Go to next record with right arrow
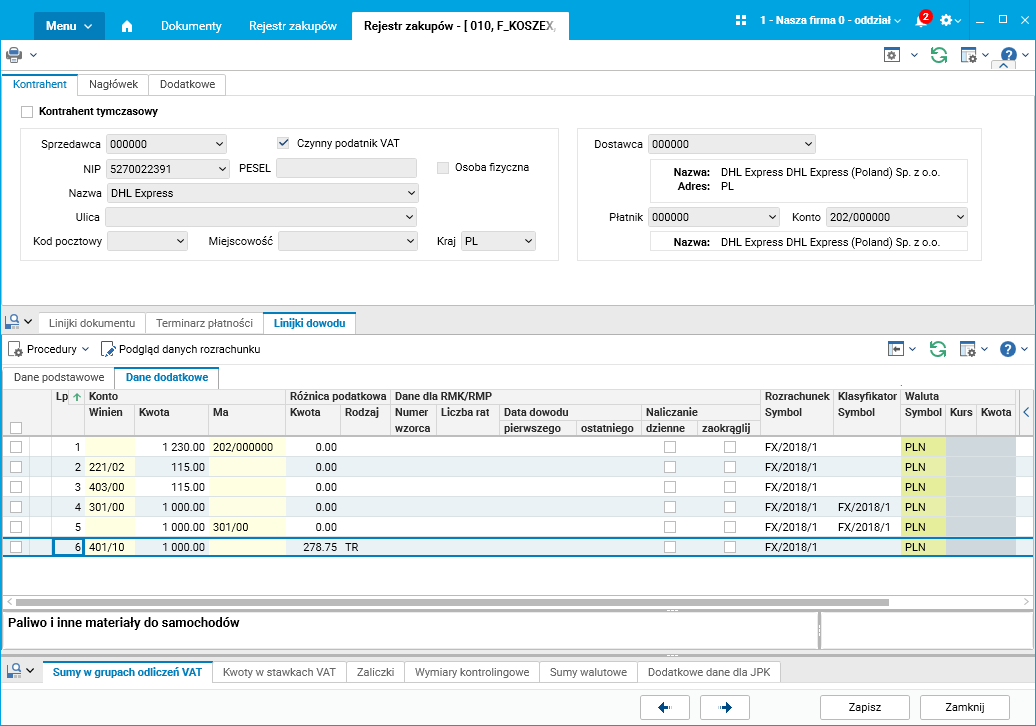The height and width of the screenshot is (726, 1036). click(x=726, y=706)
